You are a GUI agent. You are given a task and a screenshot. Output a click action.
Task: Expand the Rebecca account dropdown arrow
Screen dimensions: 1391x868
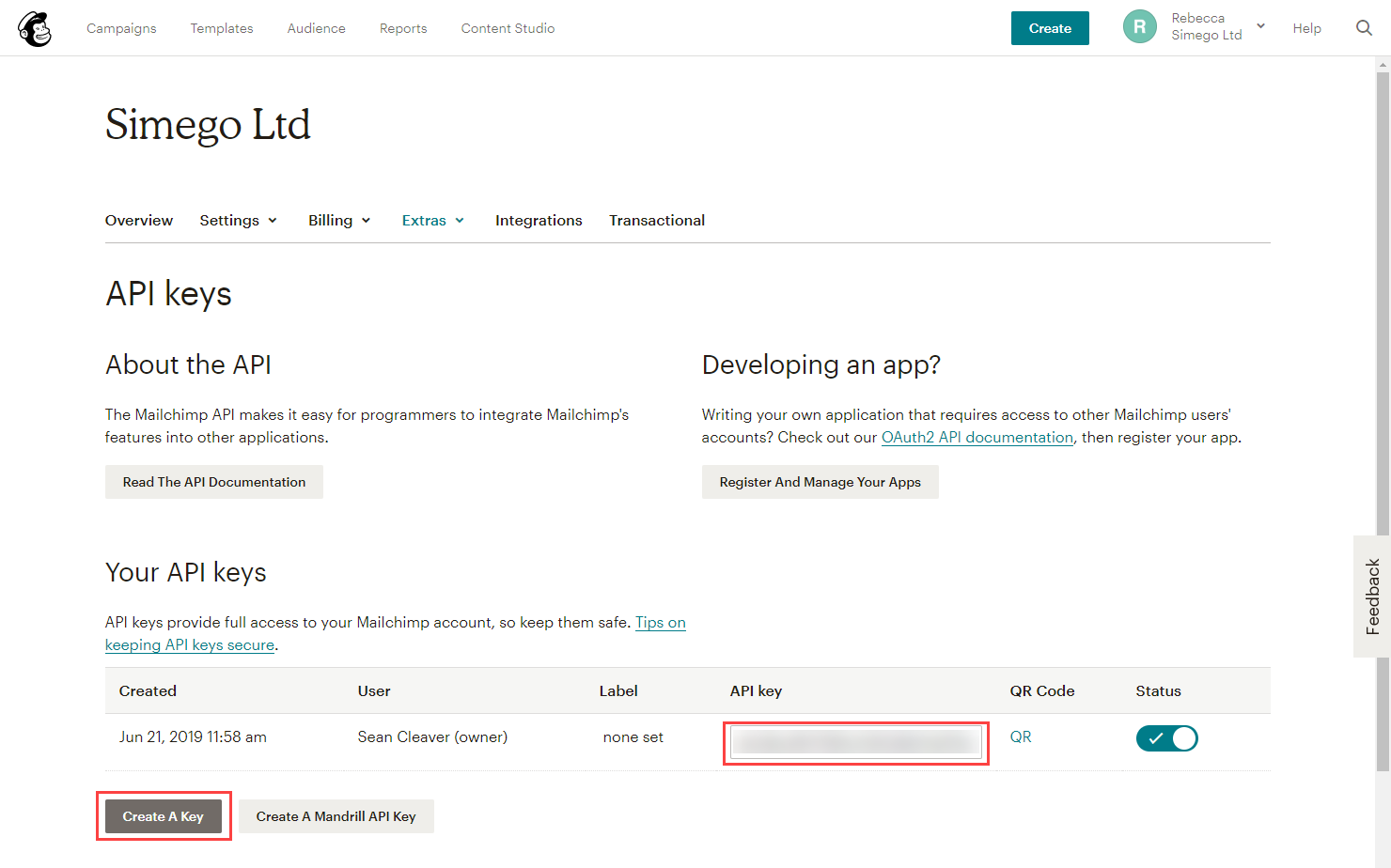click(1260, 26)
